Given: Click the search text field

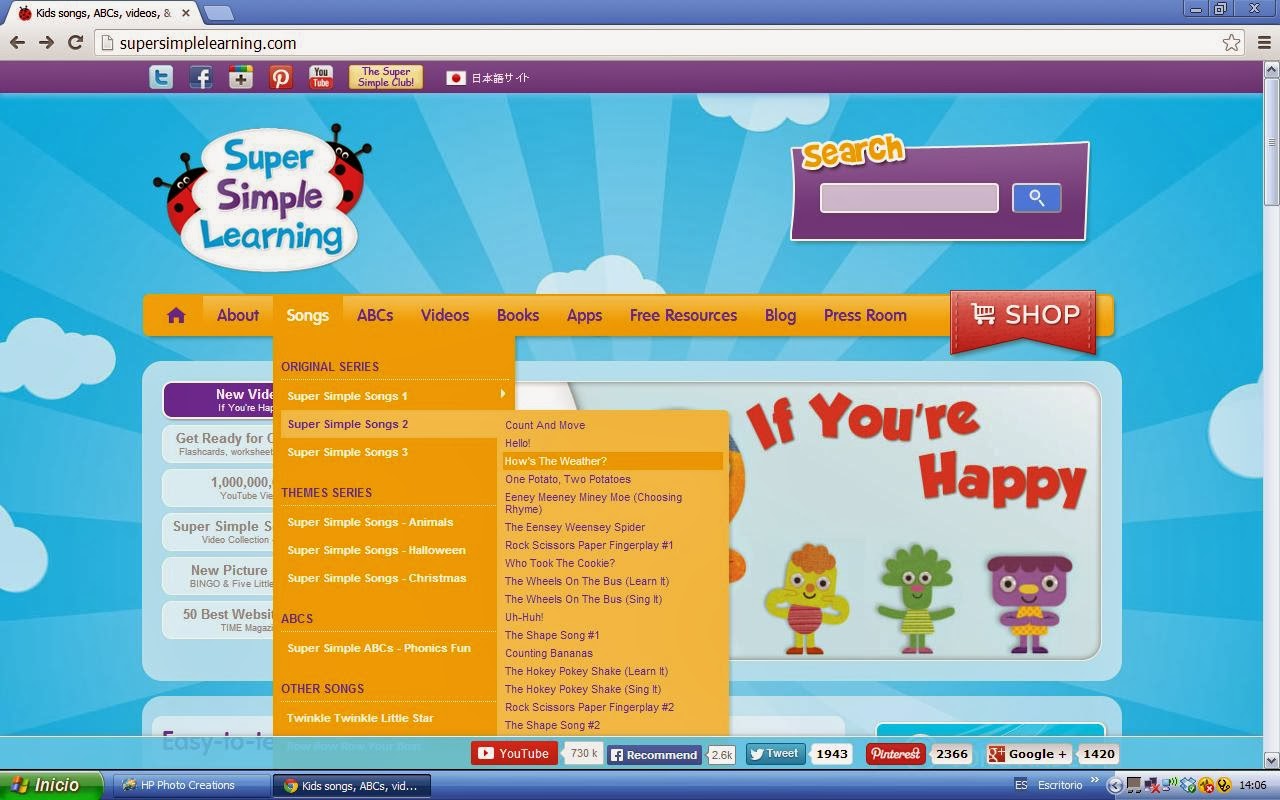Looking at the screenshot, I should coord(909,198).
